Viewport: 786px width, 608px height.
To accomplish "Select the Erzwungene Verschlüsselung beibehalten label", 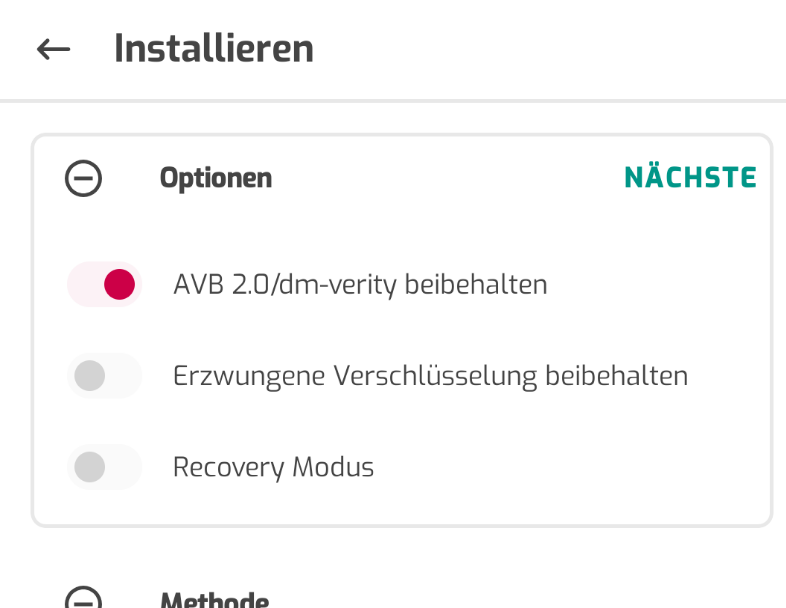I will click(x=431, y=376).
